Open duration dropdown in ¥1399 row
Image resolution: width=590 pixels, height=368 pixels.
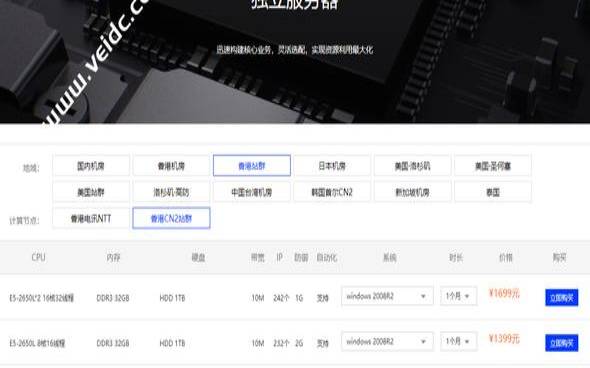coord(458,341)
